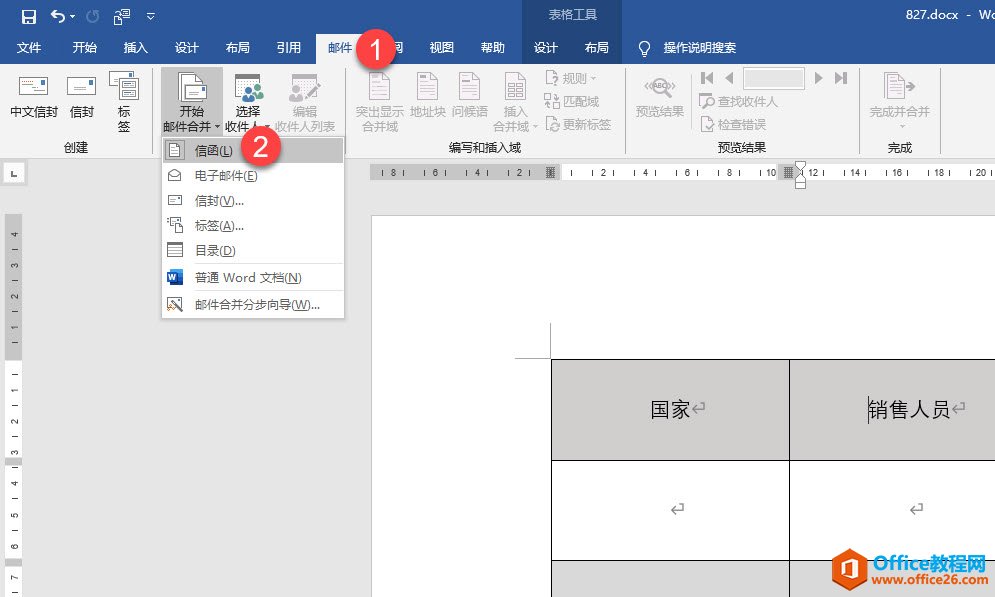The width and height of the screenshot is (995, 597).
Task: Open 选择收件人 dropdown
Action: (x=247, y=101)
